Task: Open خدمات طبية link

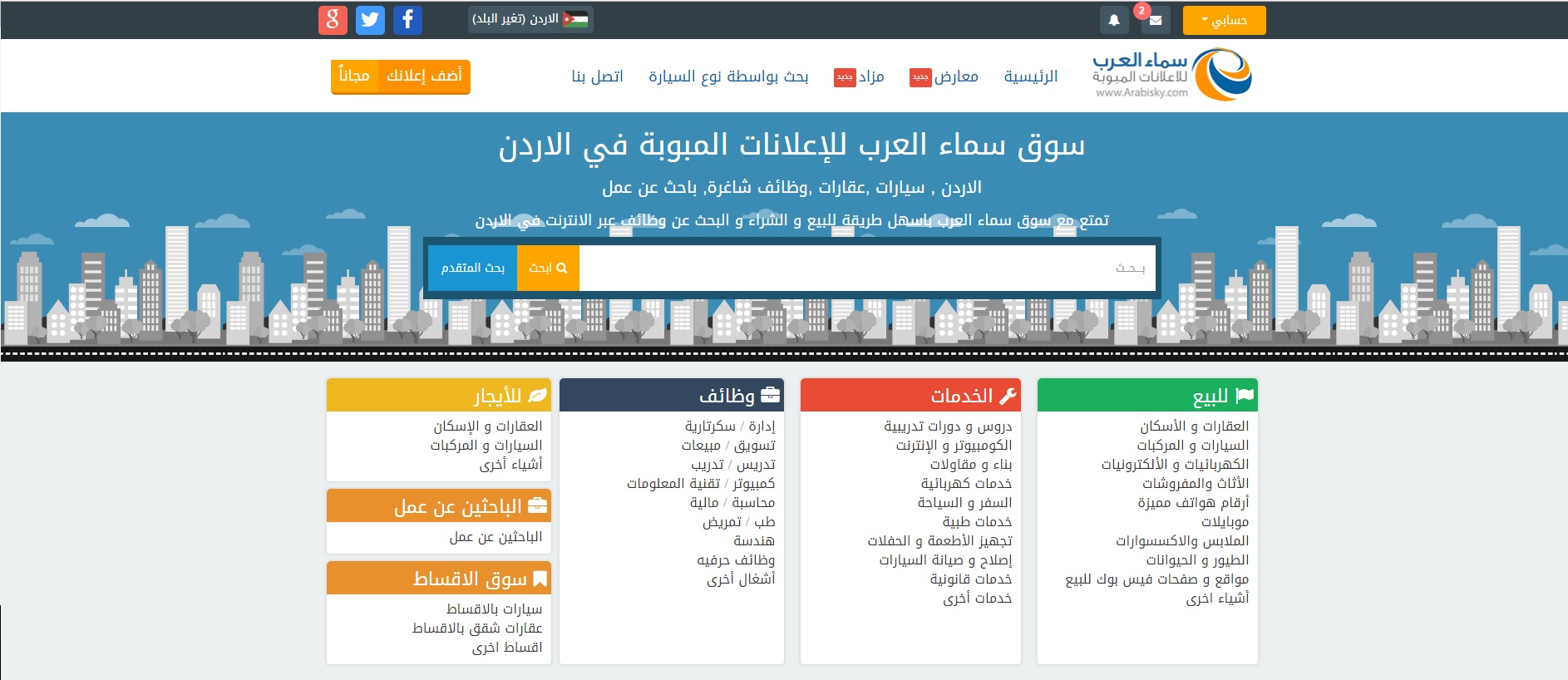Action: point(977,522)
